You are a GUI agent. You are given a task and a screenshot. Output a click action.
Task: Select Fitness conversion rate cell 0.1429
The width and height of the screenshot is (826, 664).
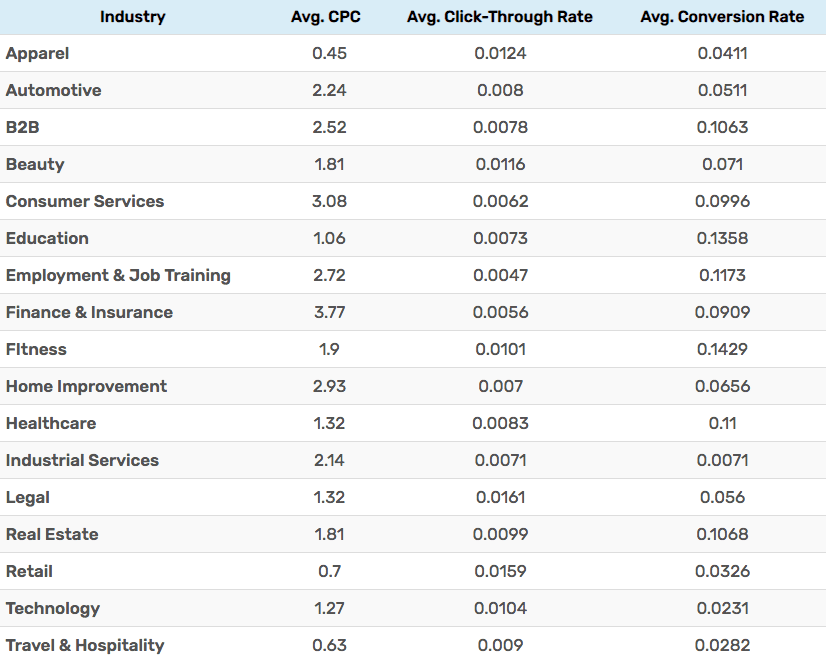tap(722, 349)
